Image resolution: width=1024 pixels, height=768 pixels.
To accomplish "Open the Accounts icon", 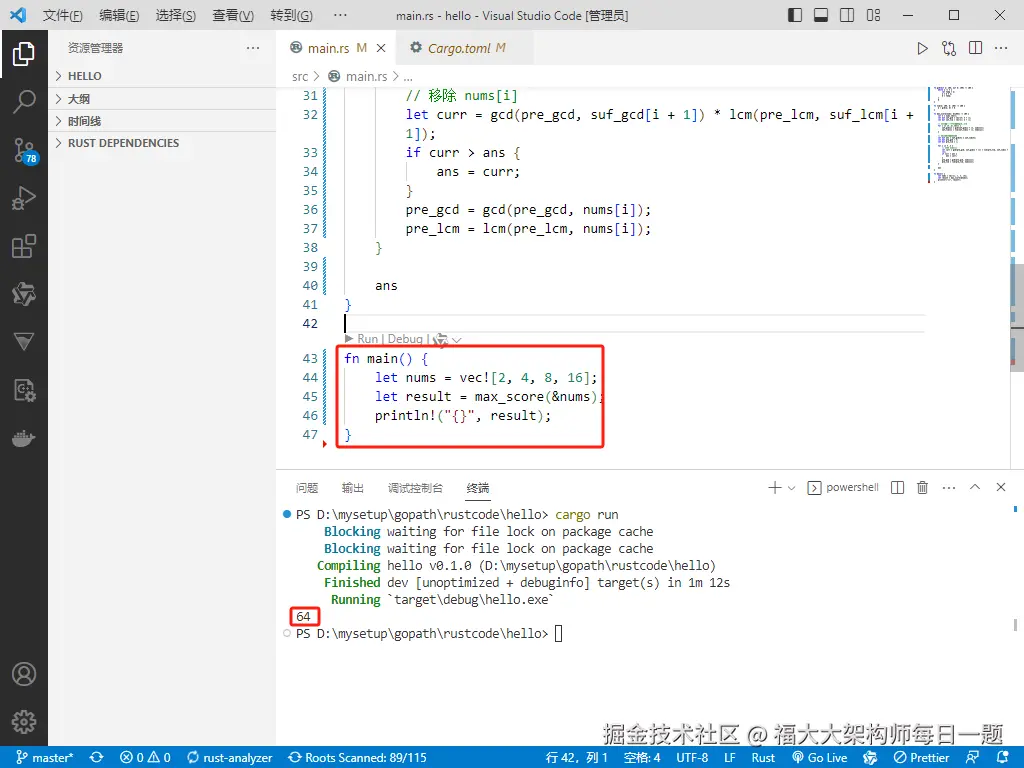I will pos(24,674).
